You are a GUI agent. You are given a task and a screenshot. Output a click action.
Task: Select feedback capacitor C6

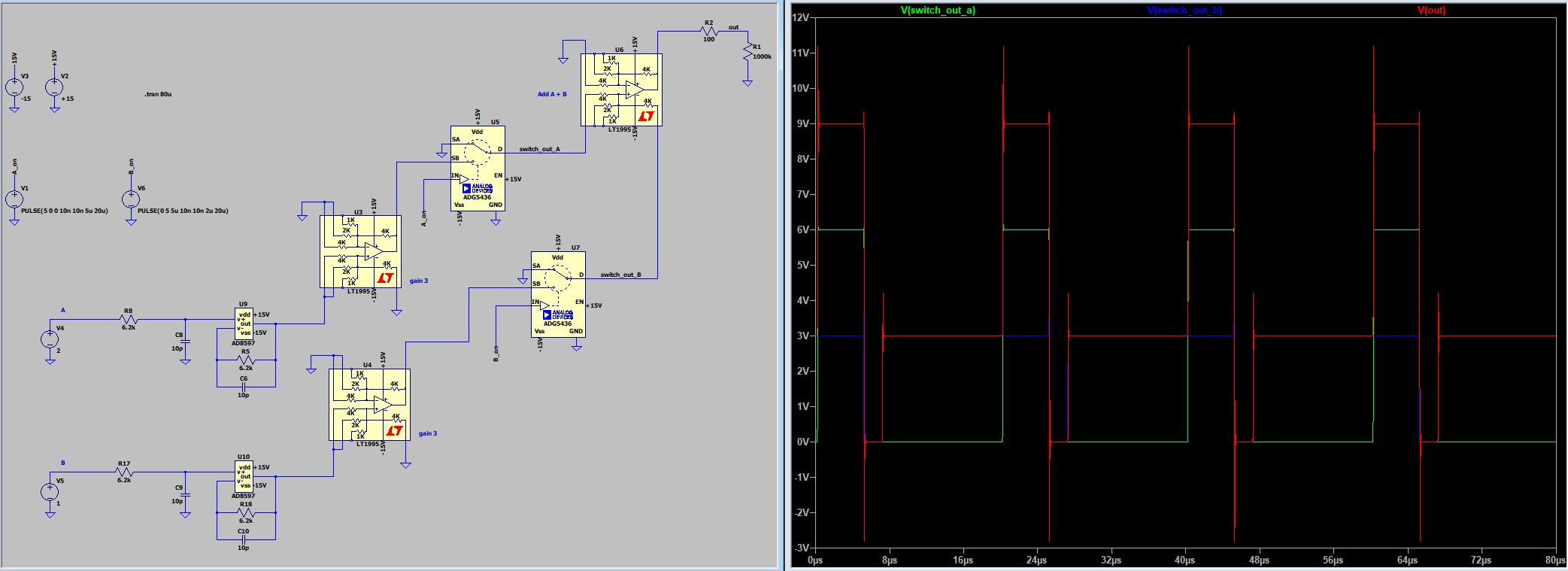tap(244, 387)
